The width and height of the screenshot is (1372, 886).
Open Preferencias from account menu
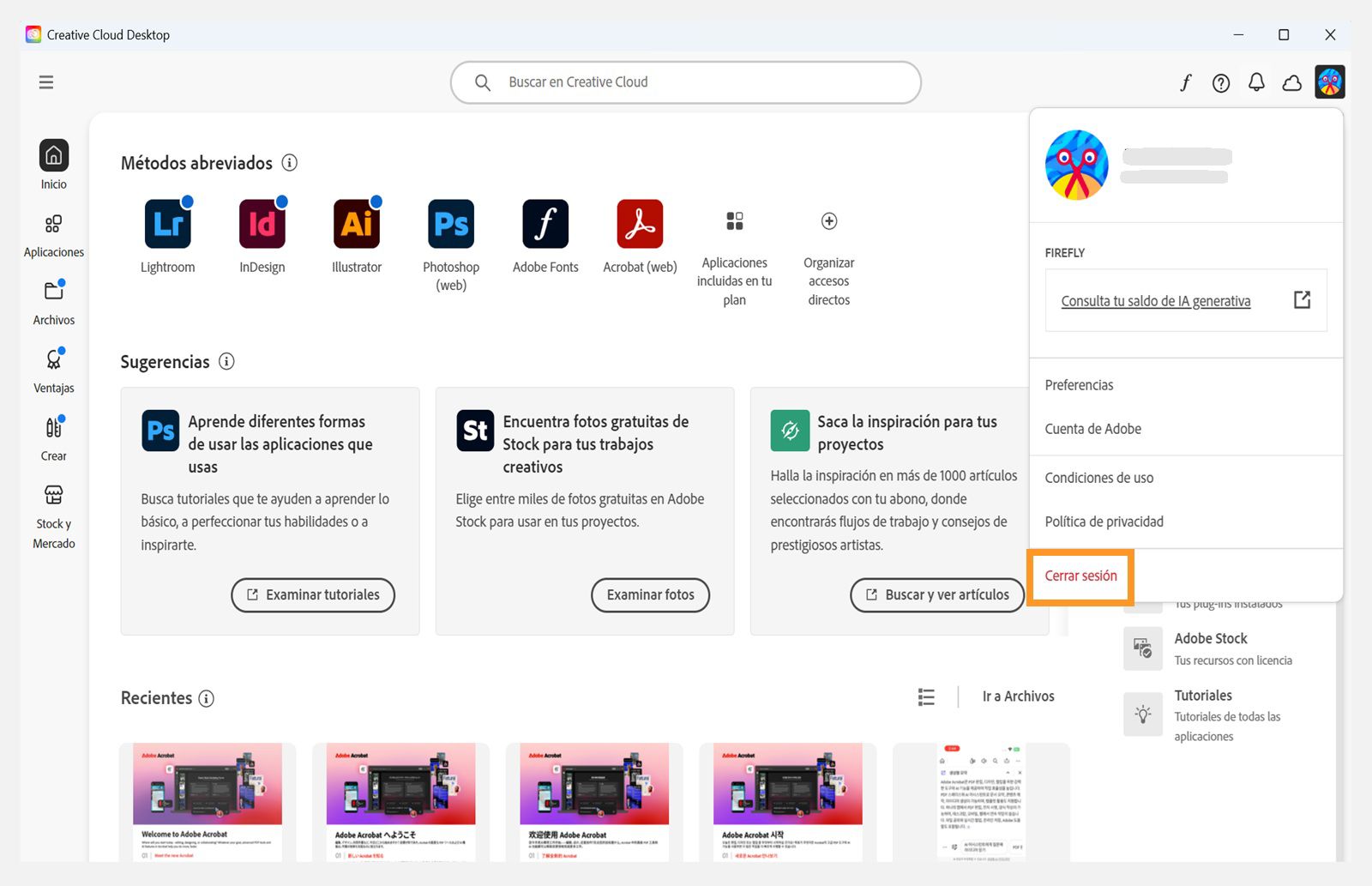pyautogui.click(x=1079, y=385)
